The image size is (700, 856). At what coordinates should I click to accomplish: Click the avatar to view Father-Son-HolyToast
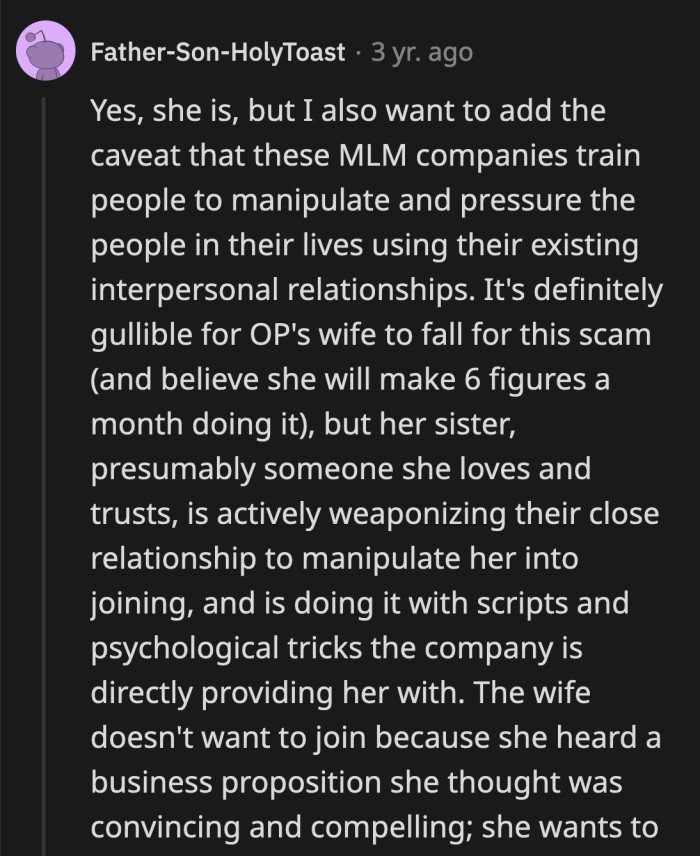coord(48,50)
